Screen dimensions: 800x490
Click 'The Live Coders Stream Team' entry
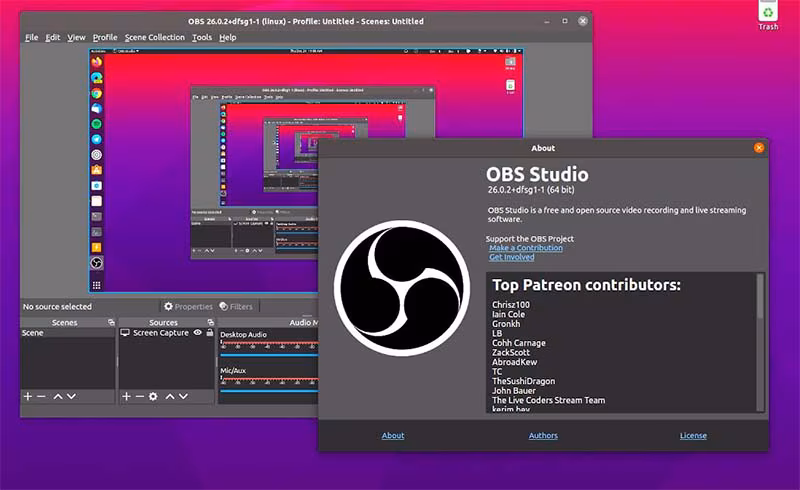(548, 400)
